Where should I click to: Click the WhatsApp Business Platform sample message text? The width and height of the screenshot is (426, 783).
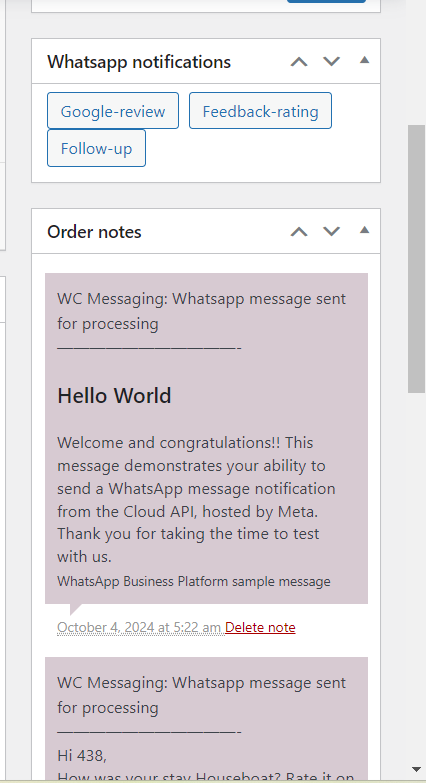coord(194,581)
